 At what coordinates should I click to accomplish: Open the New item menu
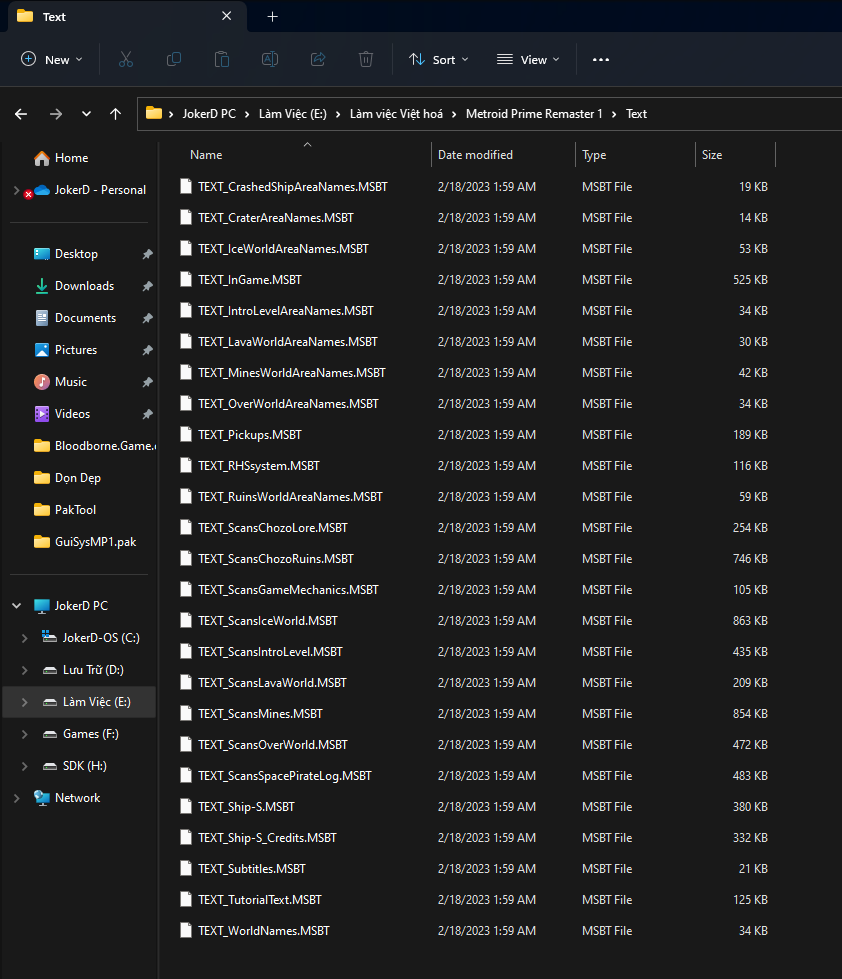coord(51,59)
